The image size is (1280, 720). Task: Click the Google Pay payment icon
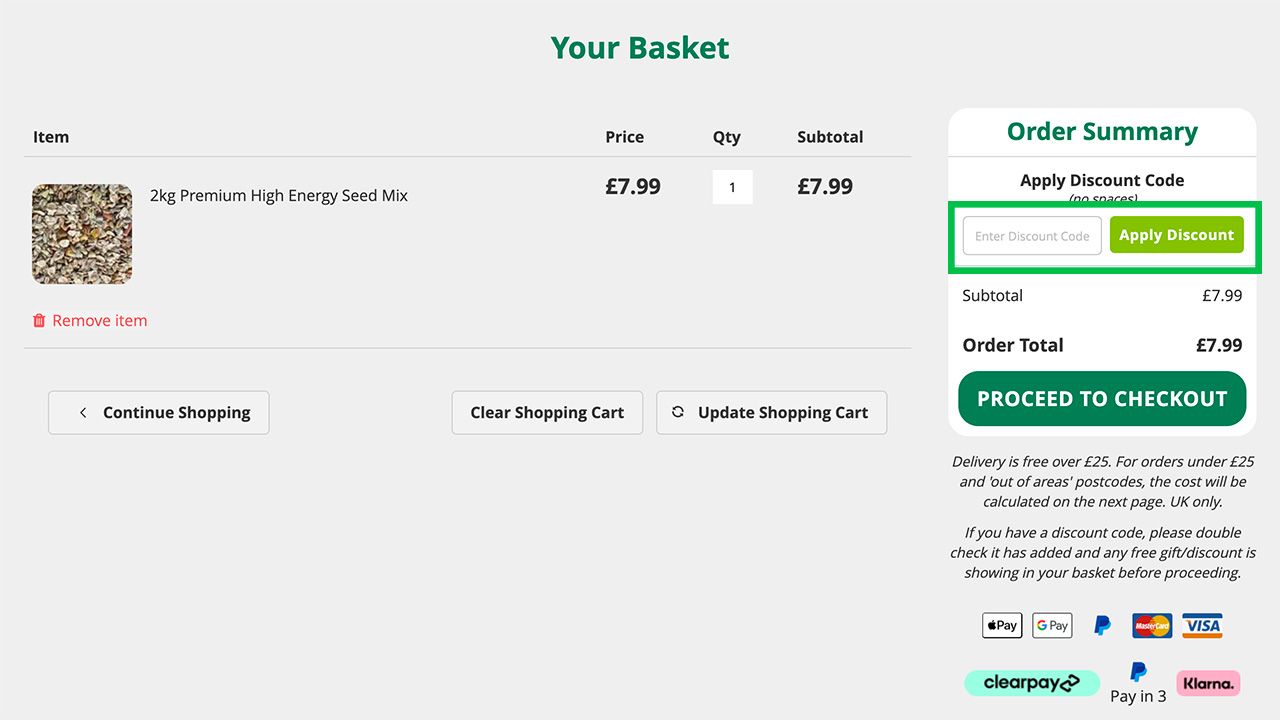click(x=1052, y=626)
